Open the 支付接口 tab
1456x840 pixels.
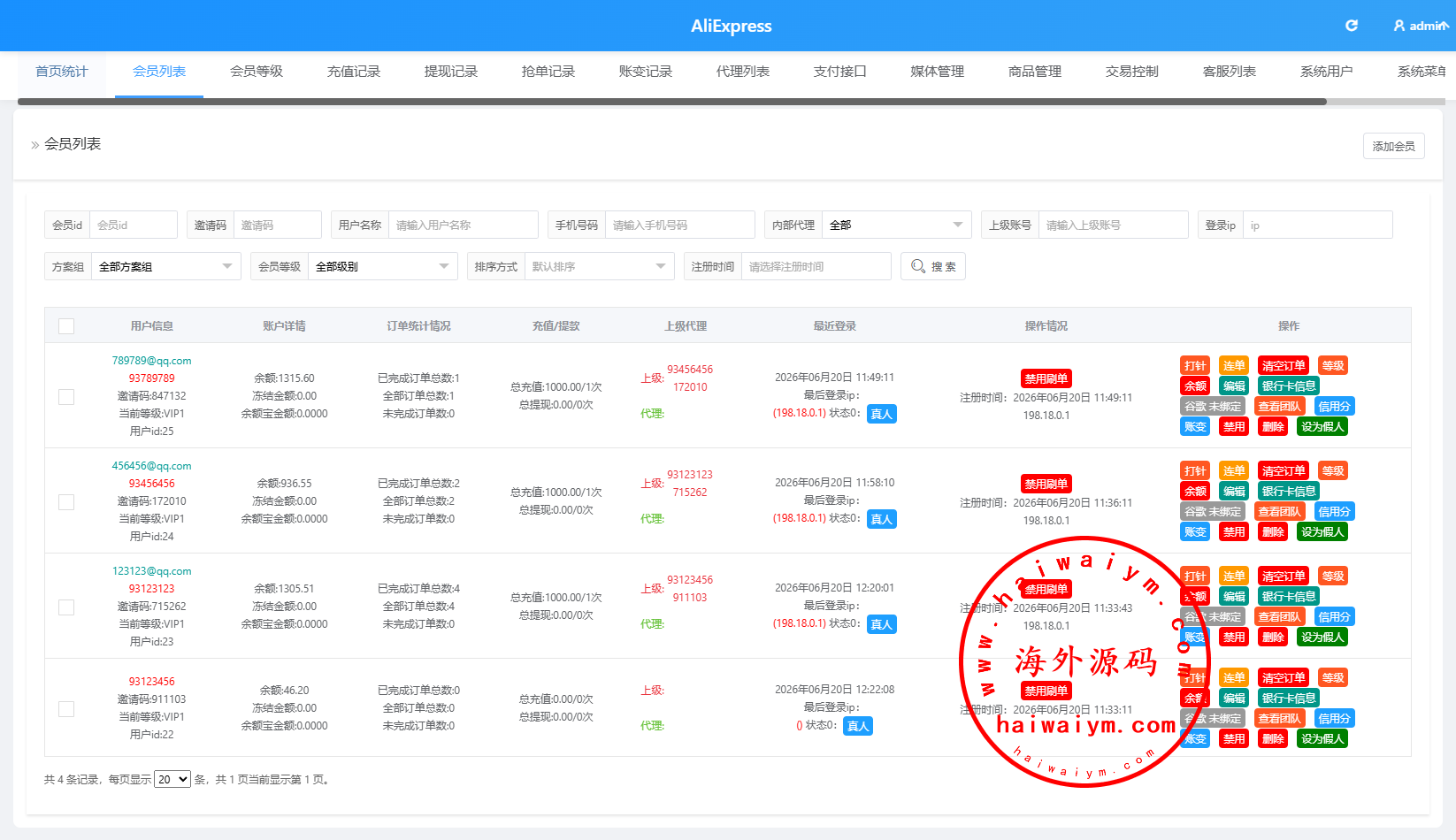(x=840, y=72)
